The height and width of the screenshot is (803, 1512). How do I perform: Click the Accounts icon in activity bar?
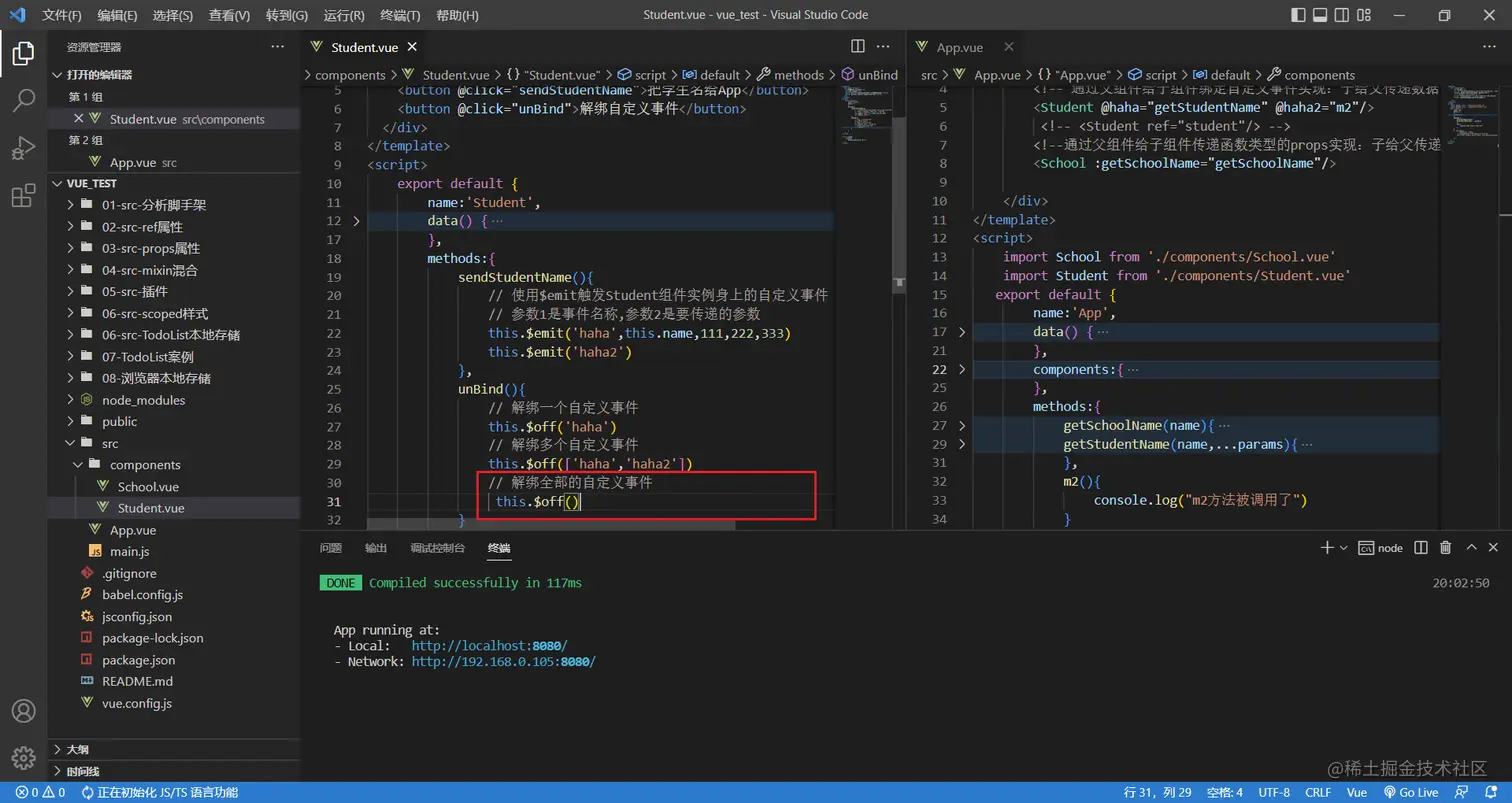[x=23, y=711]
